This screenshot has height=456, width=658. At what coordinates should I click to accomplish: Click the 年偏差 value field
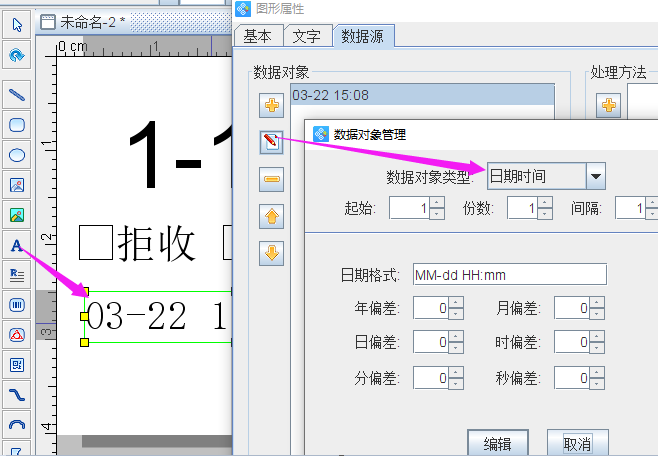[x=431, y=308]
